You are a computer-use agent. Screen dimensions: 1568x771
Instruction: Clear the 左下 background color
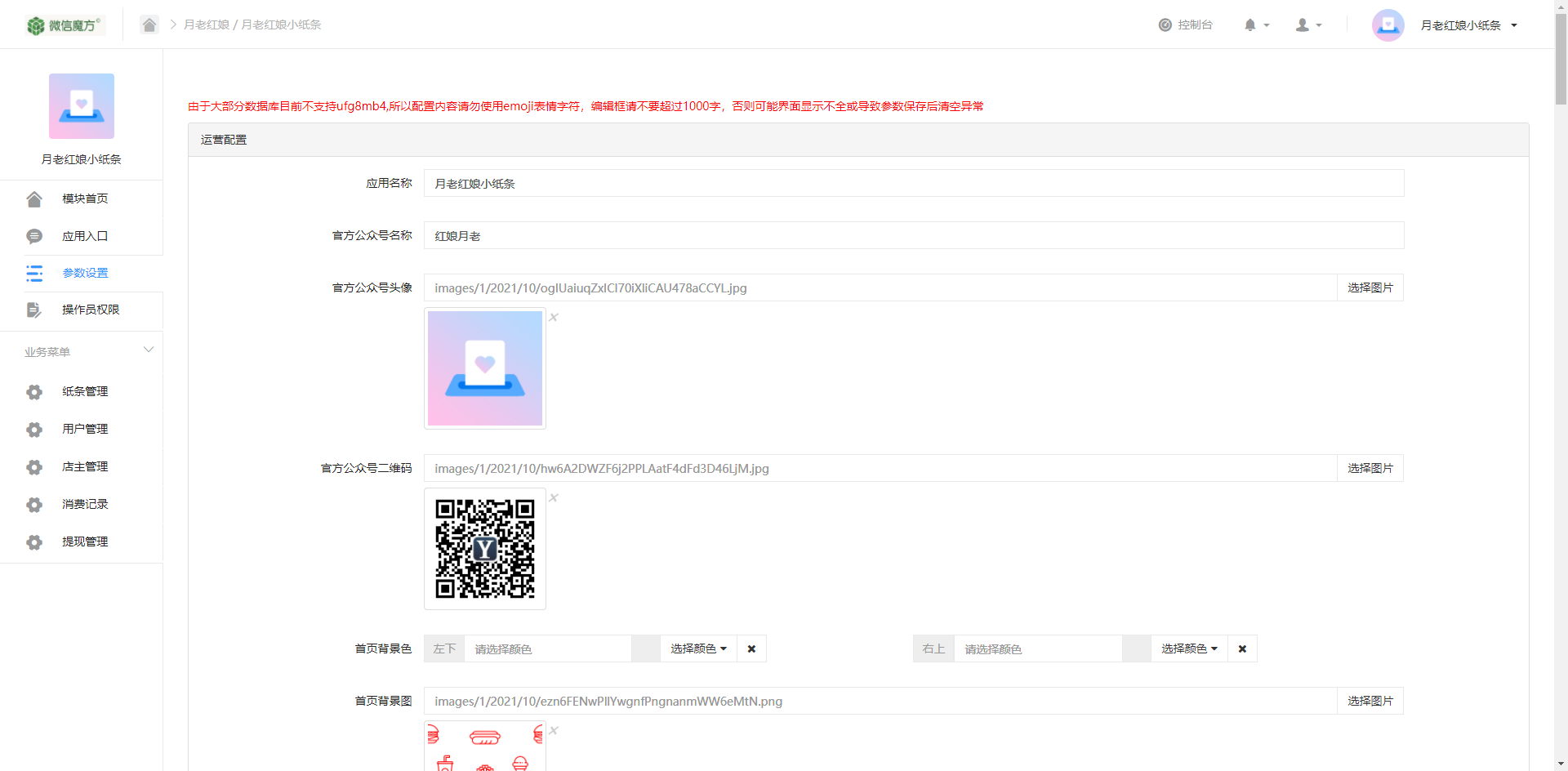[751, 648]
